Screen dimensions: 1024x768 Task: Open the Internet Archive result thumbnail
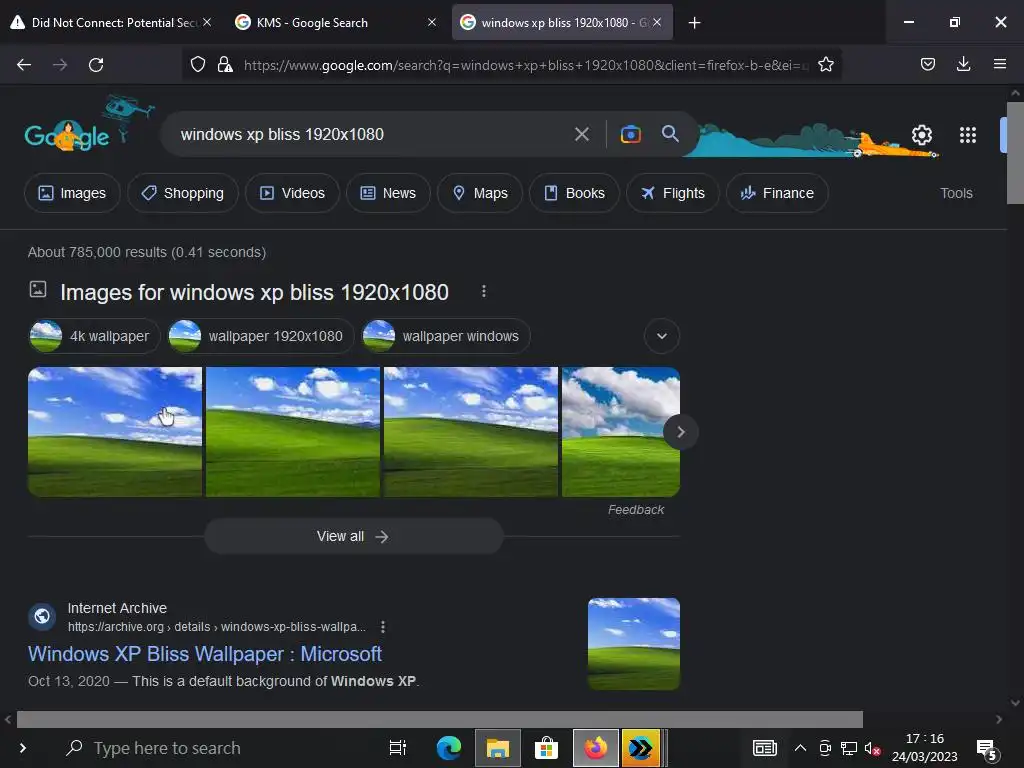(633, 644)
